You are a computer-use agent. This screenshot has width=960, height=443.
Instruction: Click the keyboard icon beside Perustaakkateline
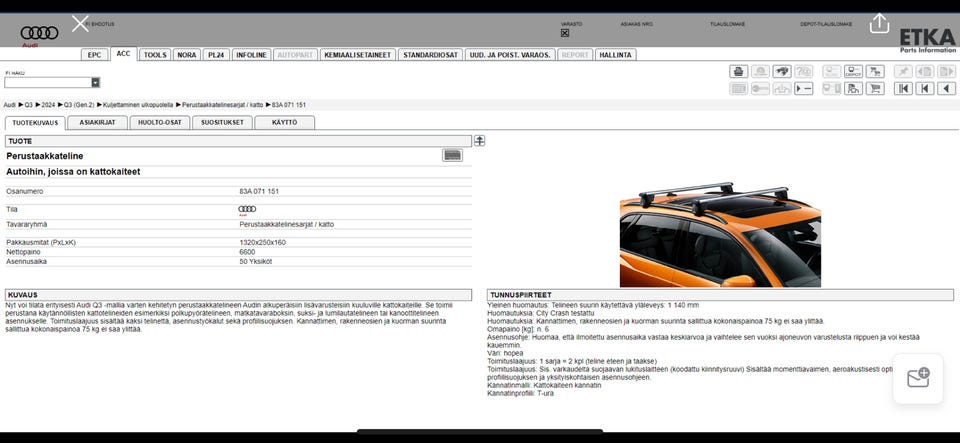(452, 155)
